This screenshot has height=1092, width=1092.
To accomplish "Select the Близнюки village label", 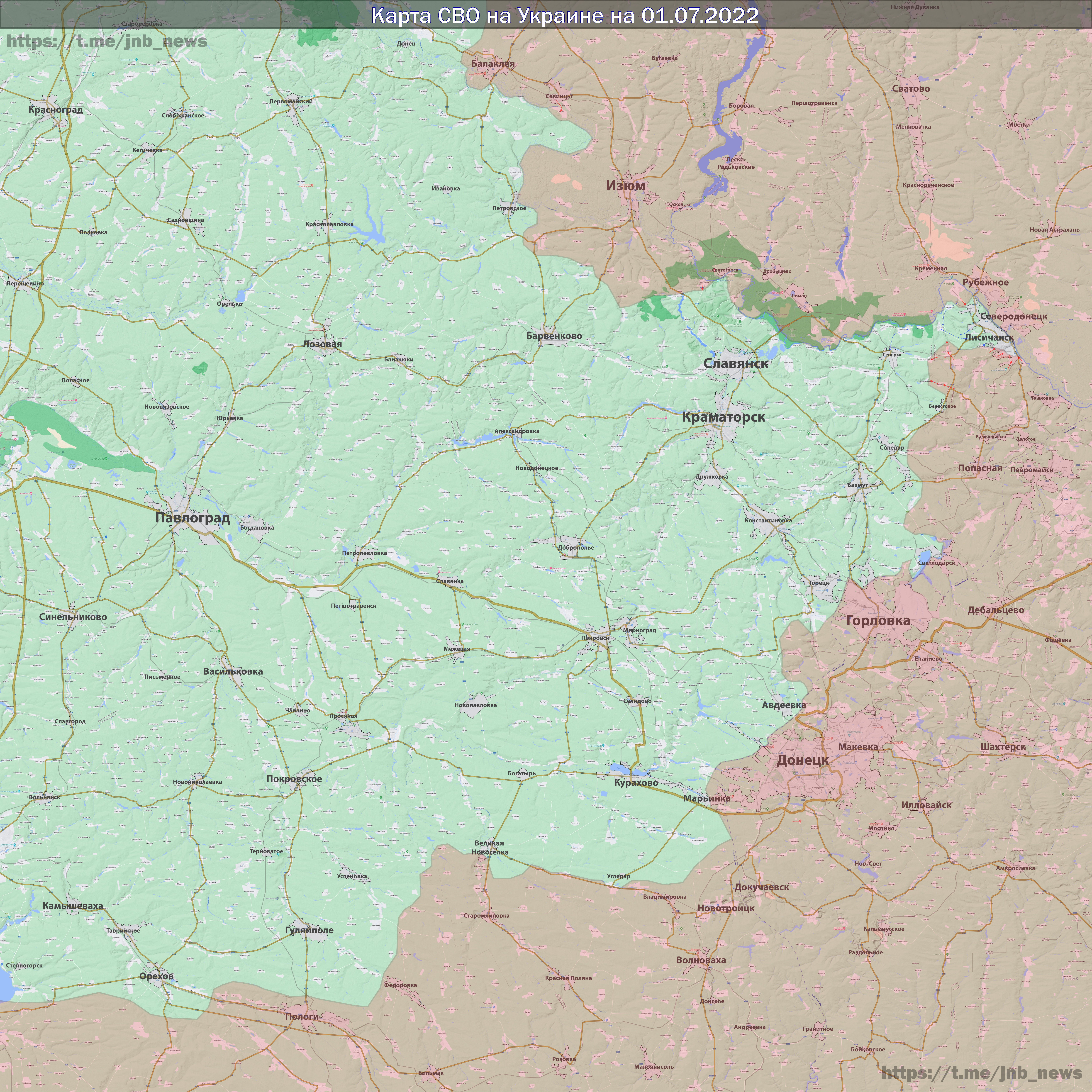I will [x=398, y=359].
